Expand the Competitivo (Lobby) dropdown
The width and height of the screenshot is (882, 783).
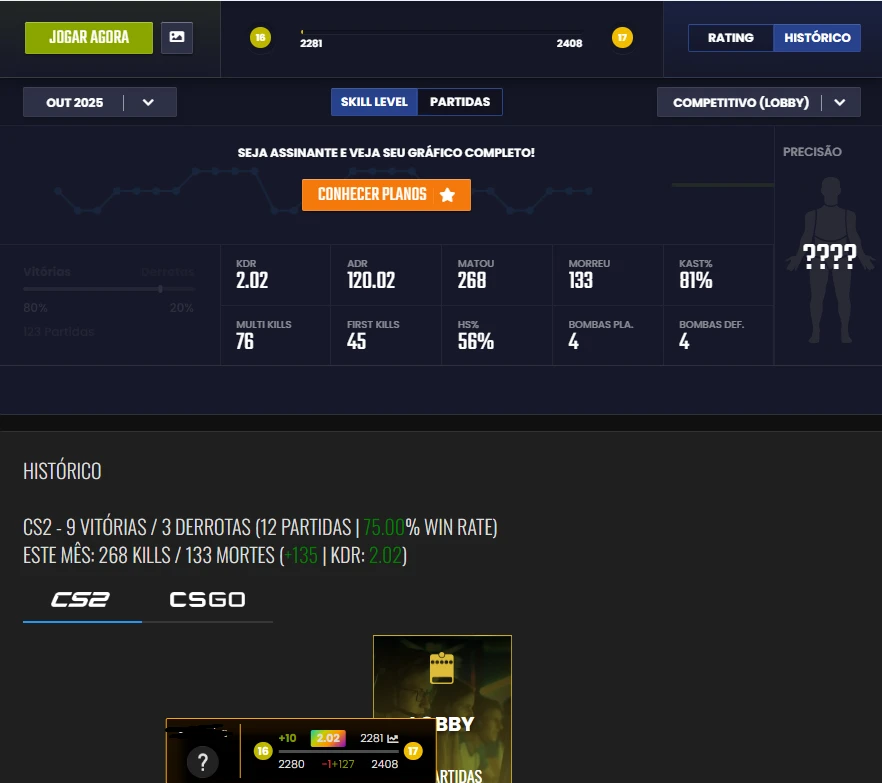(x=758, y=102)
